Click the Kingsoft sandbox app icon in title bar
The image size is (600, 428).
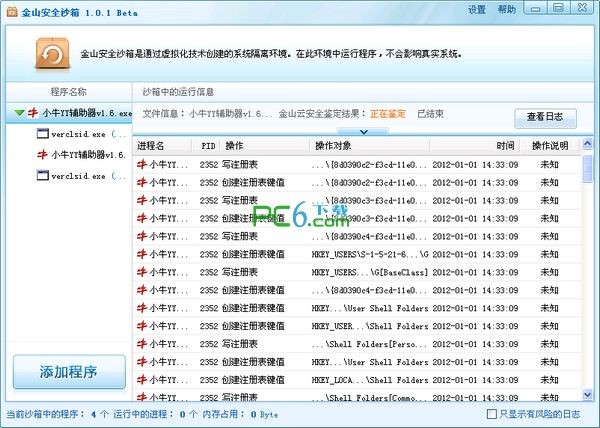click(12, 12)
